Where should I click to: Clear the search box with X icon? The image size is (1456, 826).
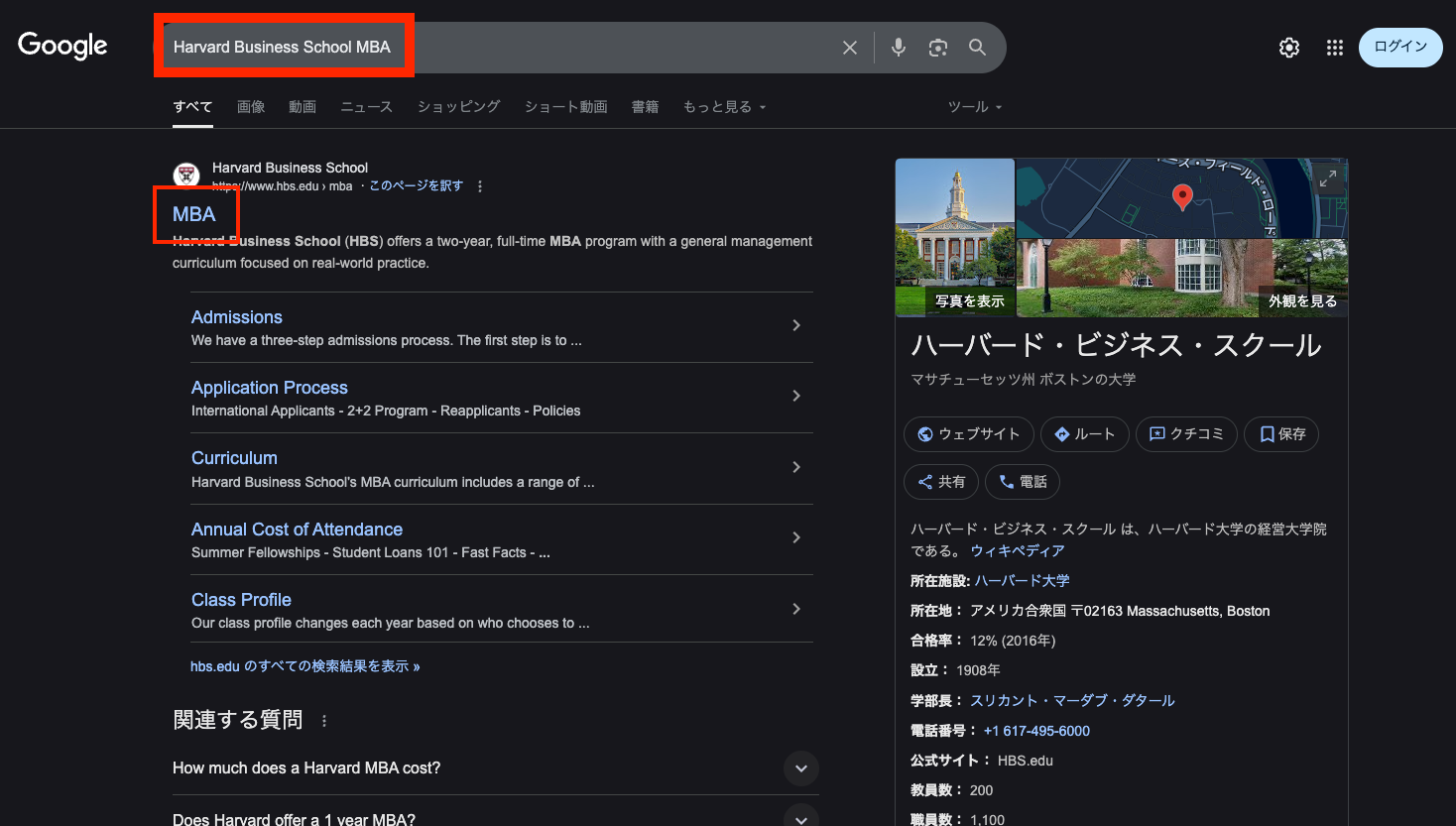[x=850, y=48]
